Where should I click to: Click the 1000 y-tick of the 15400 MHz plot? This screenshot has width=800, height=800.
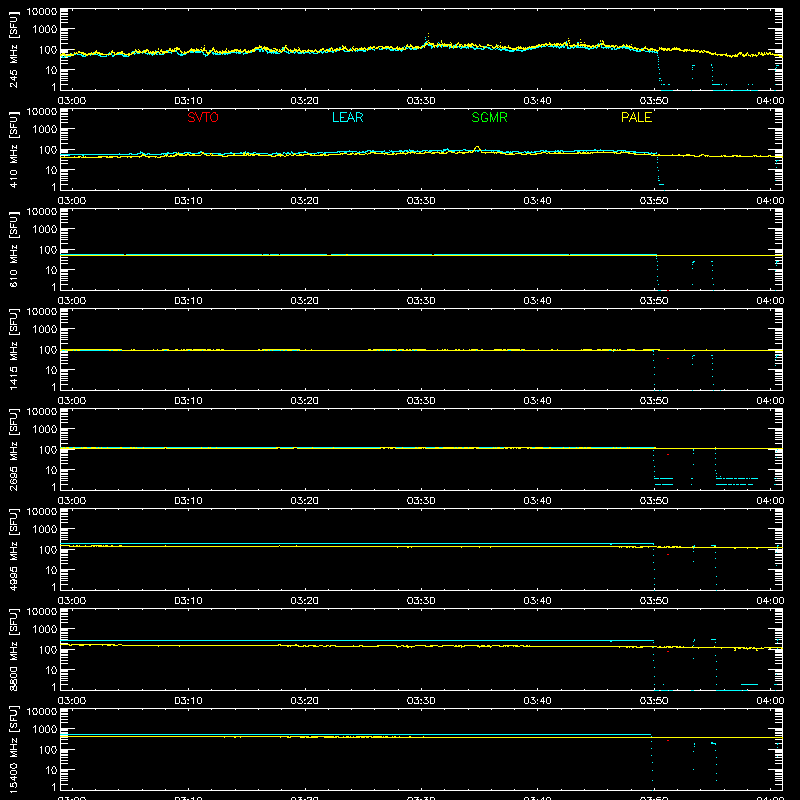point(45,730)
